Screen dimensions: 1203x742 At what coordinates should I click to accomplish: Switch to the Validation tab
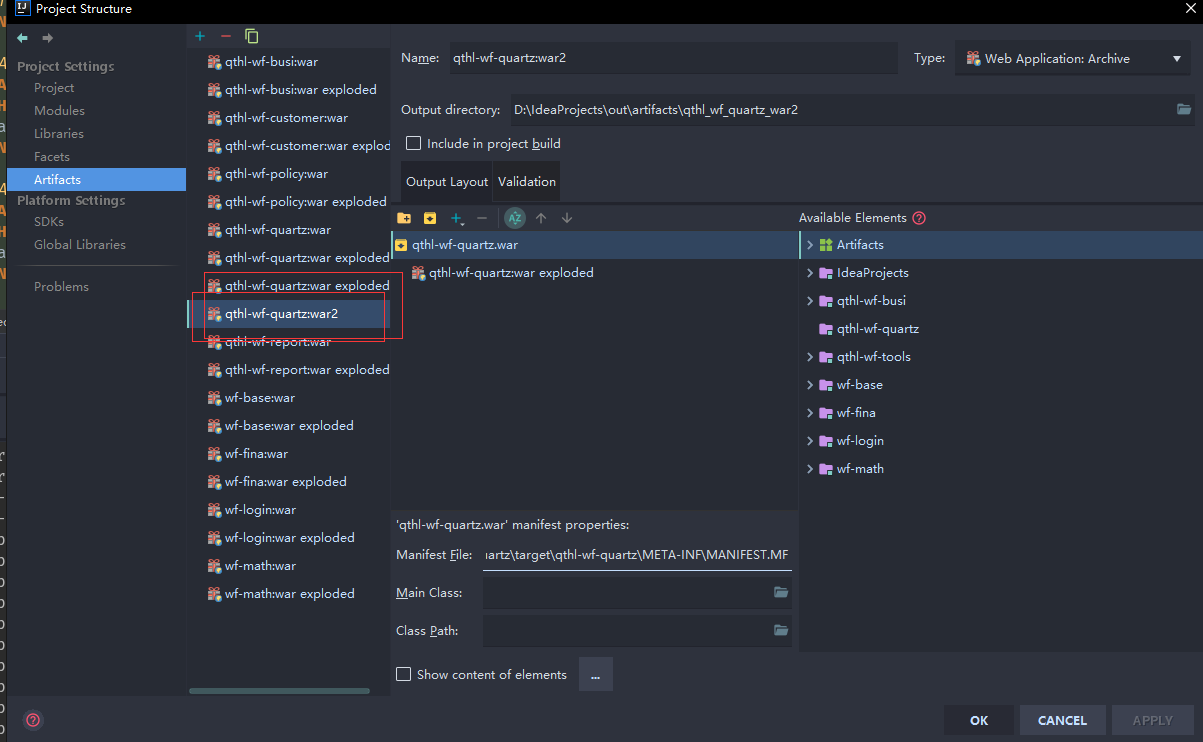tap(527, 182)
